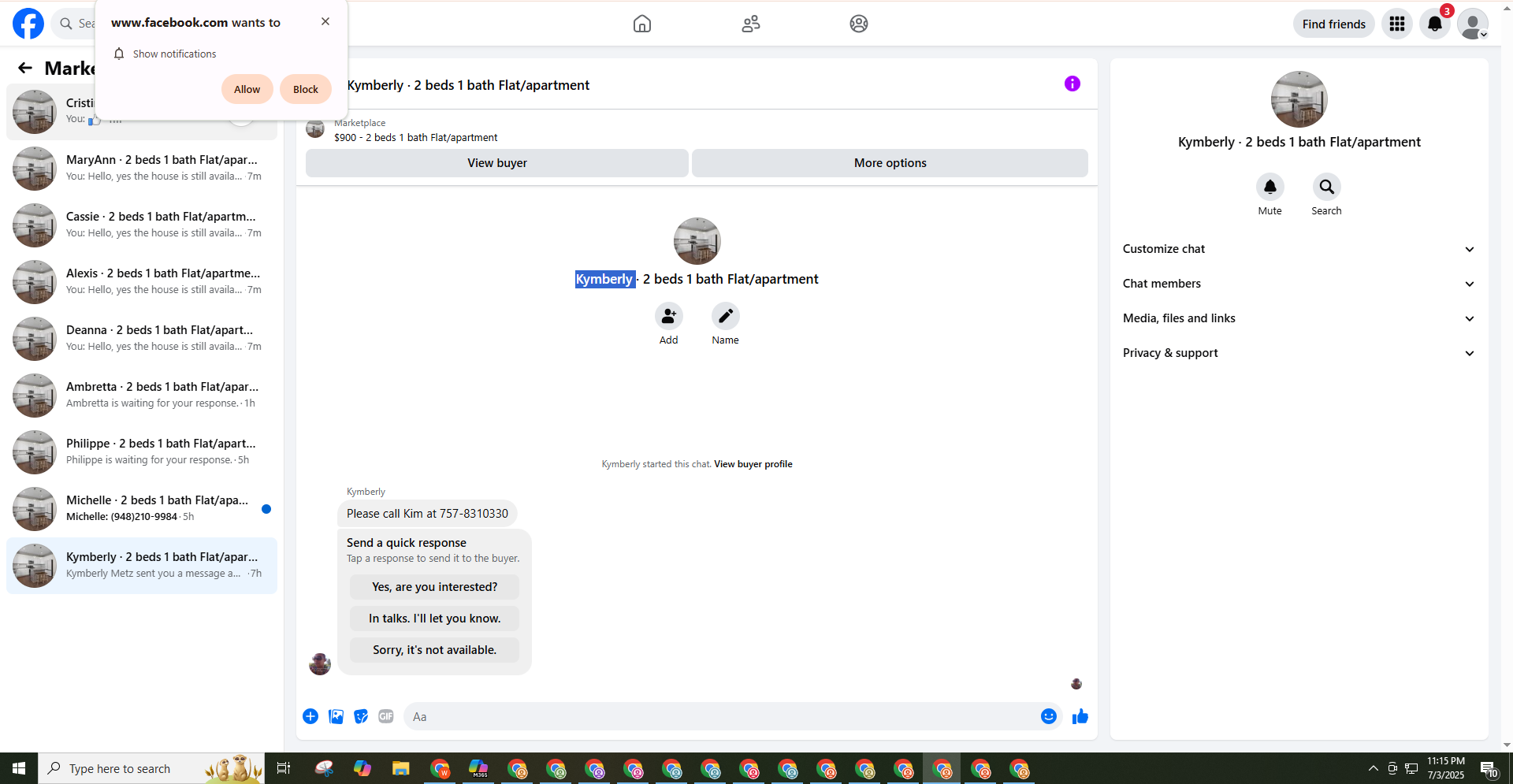Block Facebook notifications
1513x784 pixels.
point(306,89)
